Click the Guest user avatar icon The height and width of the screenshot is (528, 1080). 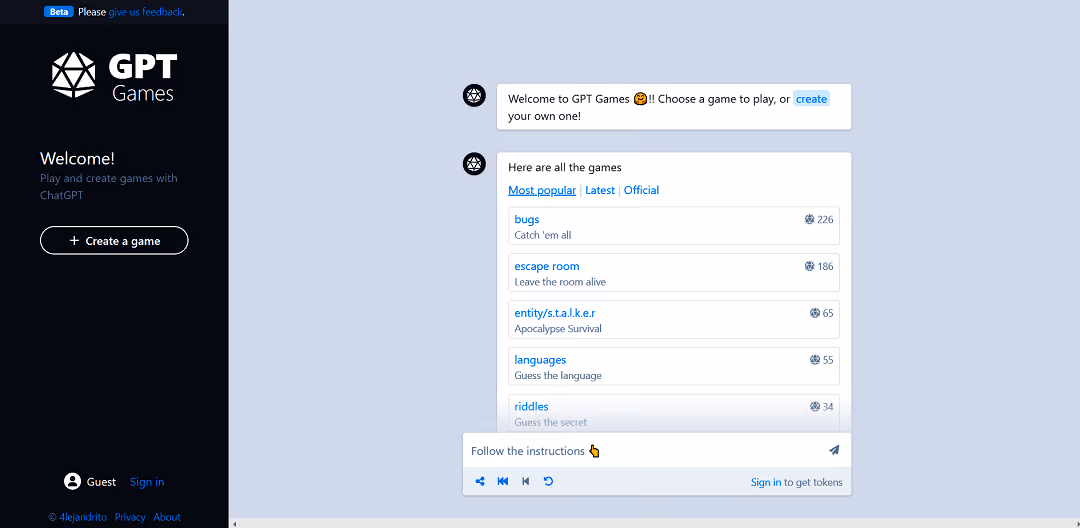pos(72,481)
